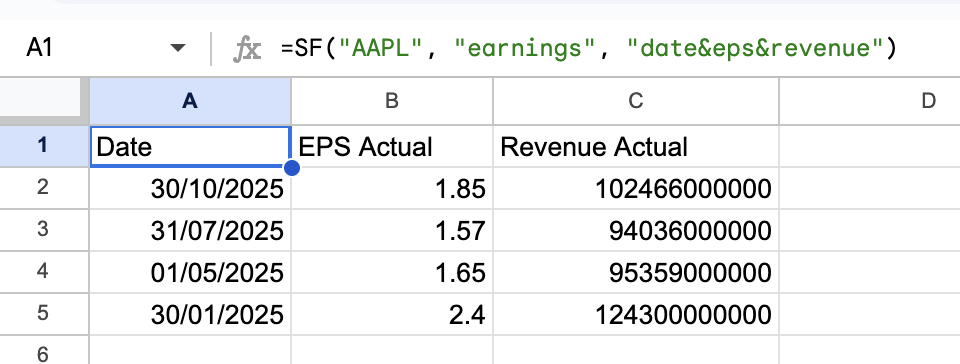The height and width of the screenshot is (364, 960).
Task: Click the EPS value 1.65
Action: click(392, 272)
